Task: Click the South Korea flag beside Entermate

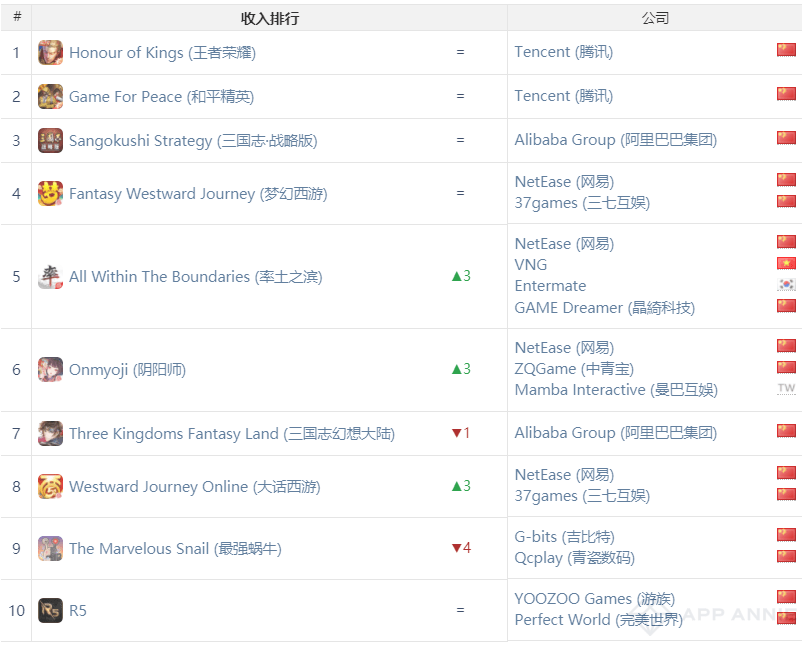Action: coord(786,285)
